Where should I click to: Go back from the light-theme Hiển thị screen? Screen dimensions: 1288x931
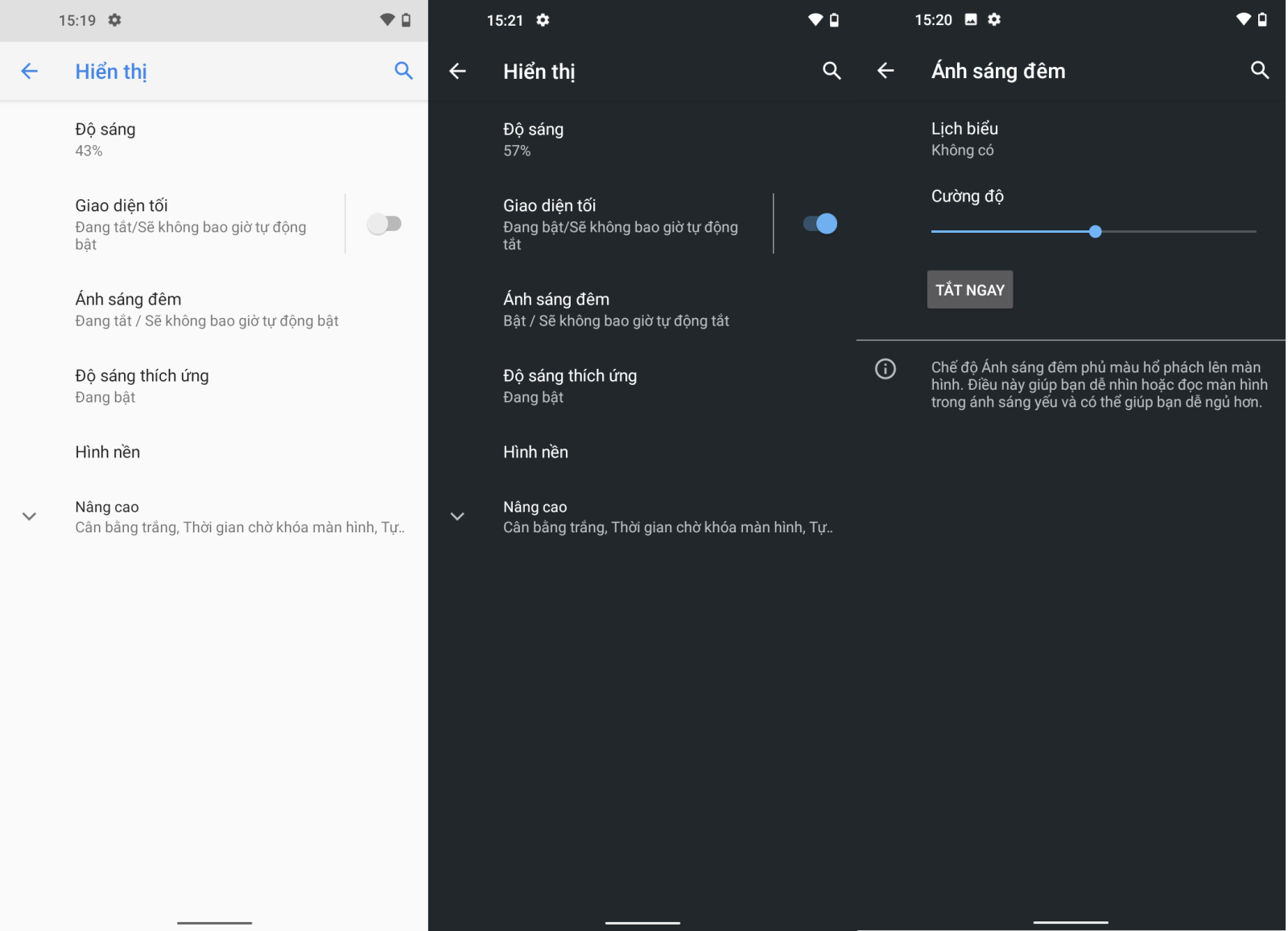click(29, 71)
